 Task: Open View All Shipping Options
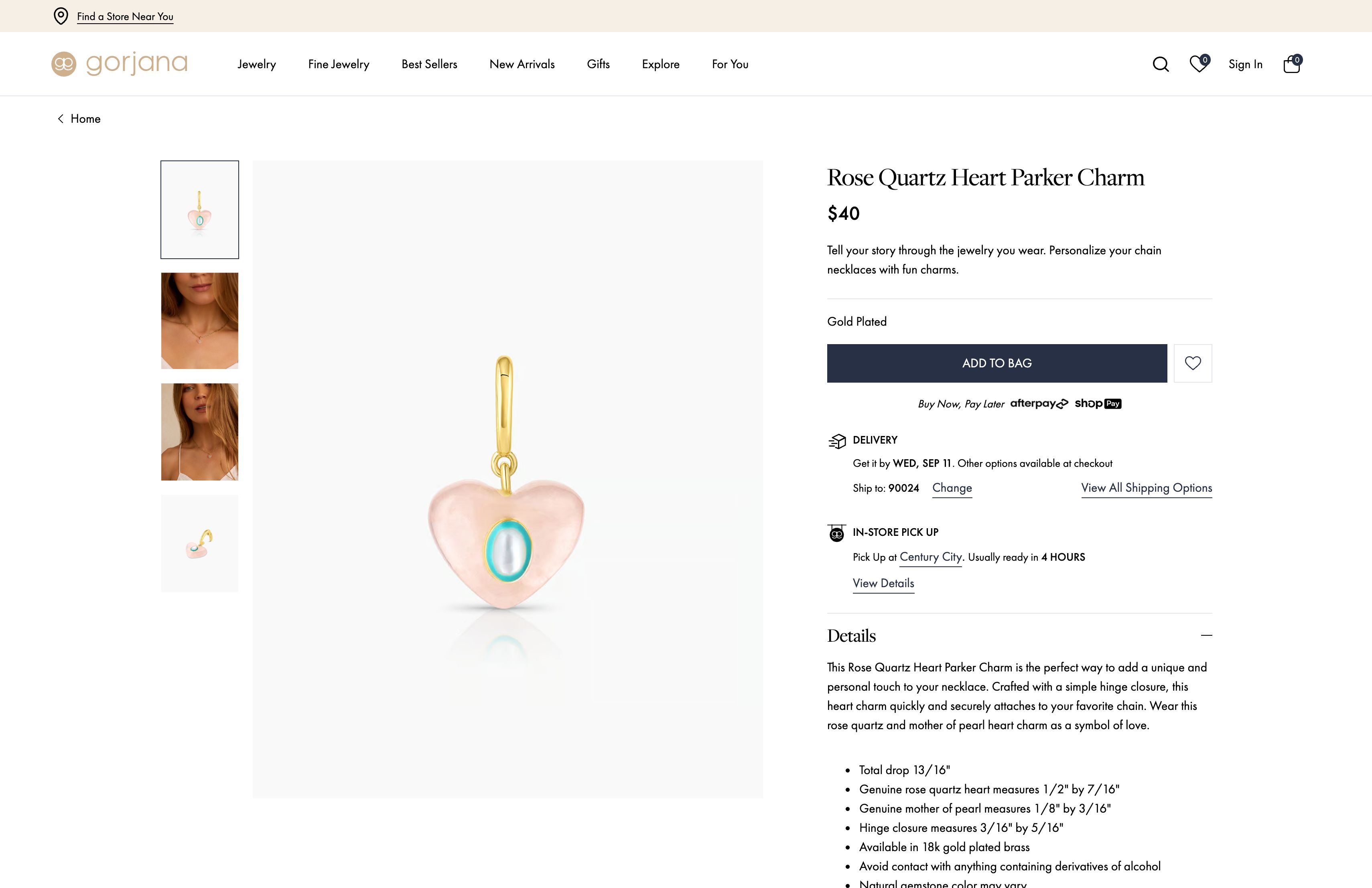pos(1146,488)
